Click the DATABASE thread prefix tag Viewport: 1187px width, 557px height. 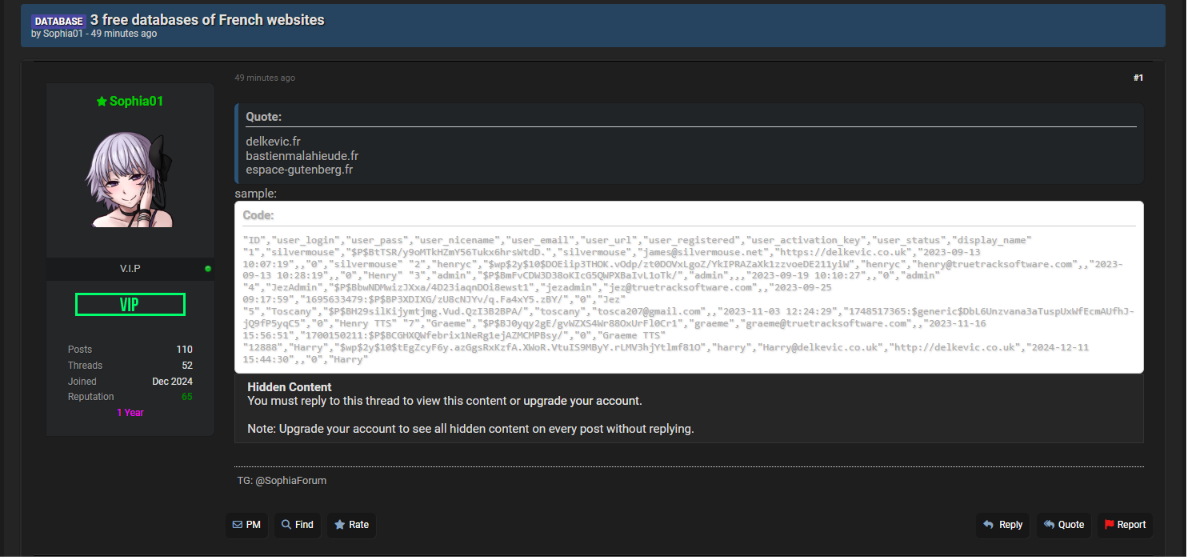click(58, 21)
